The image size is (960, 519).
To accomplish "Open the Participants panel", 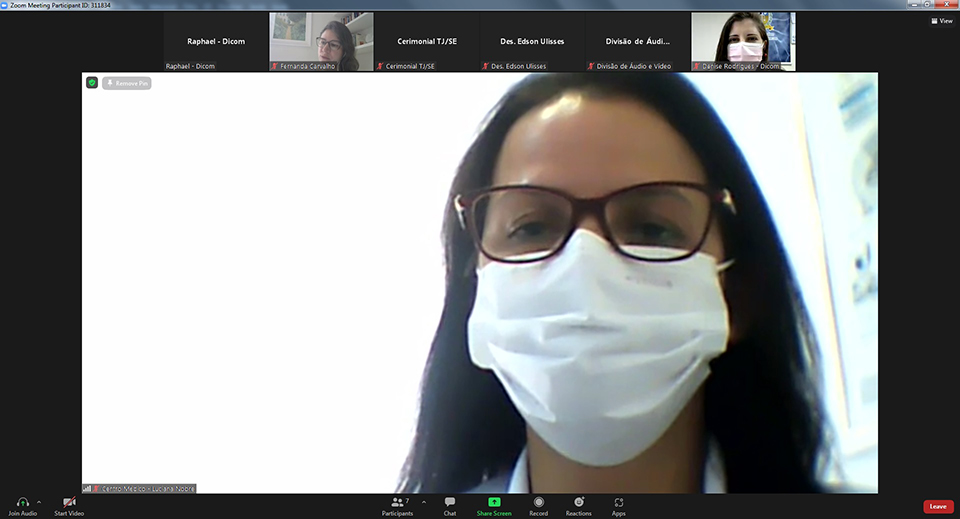I will coord(397,502).
